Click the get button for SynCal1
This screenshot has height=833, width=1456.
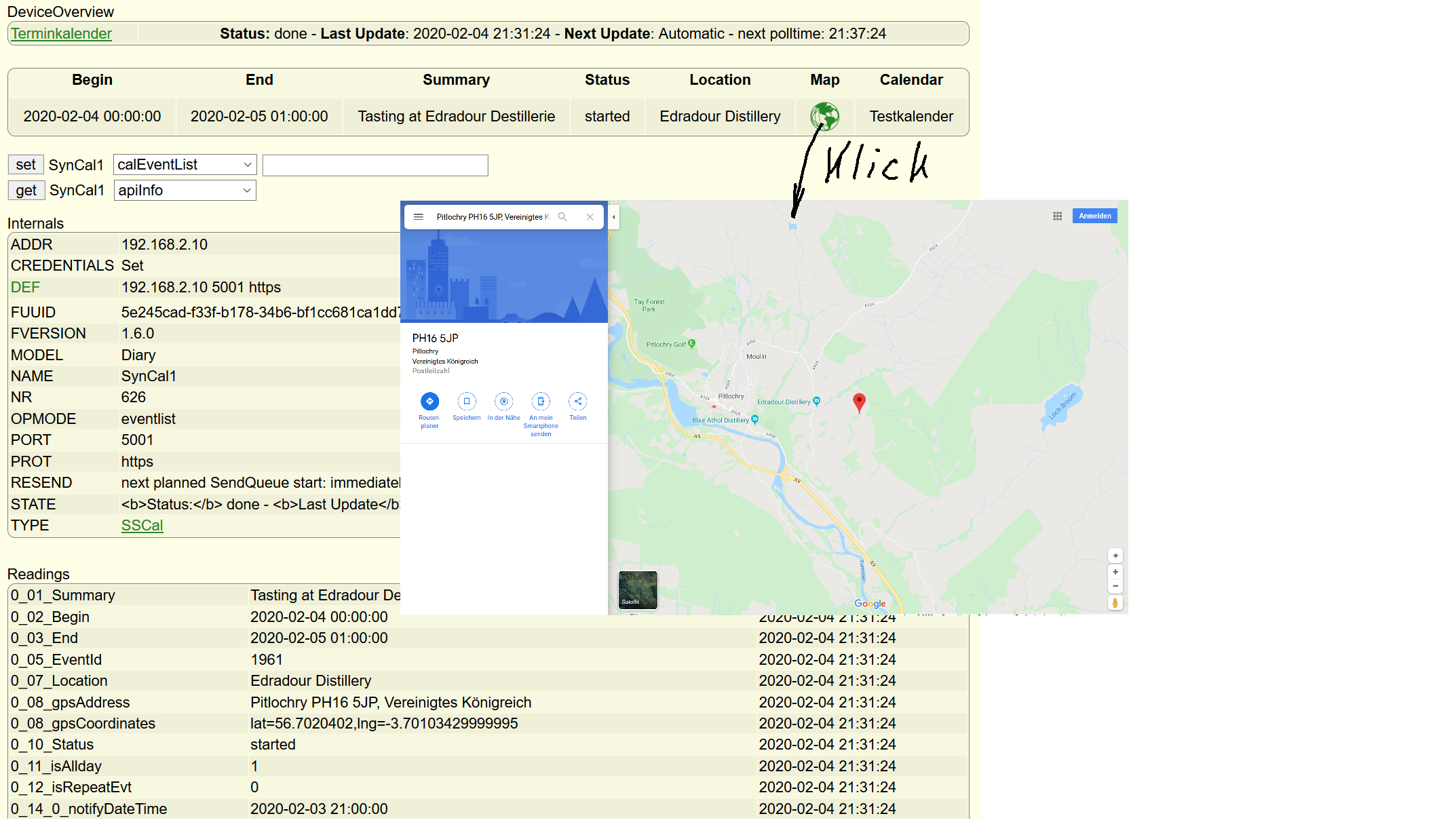[x=26, y=191]
